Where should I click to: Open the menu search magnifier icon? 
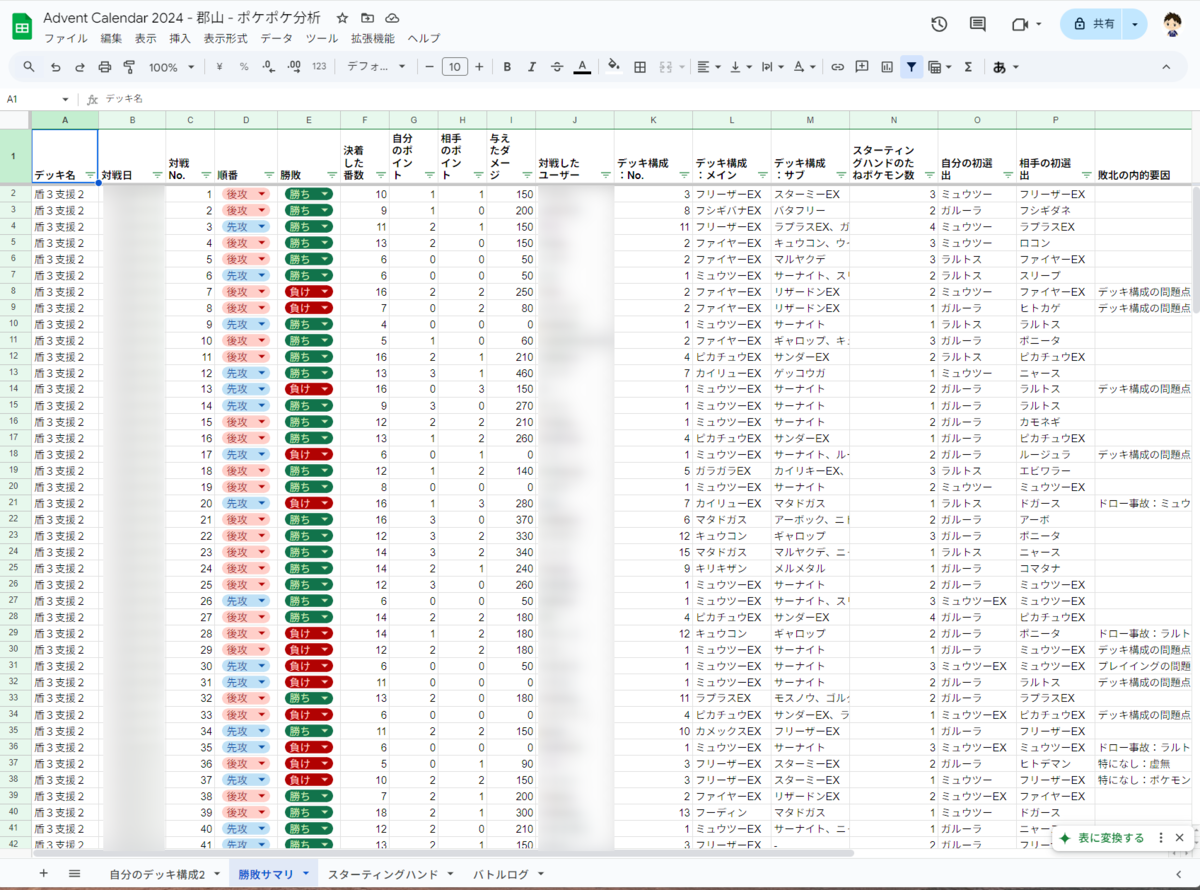pos(29,67)
